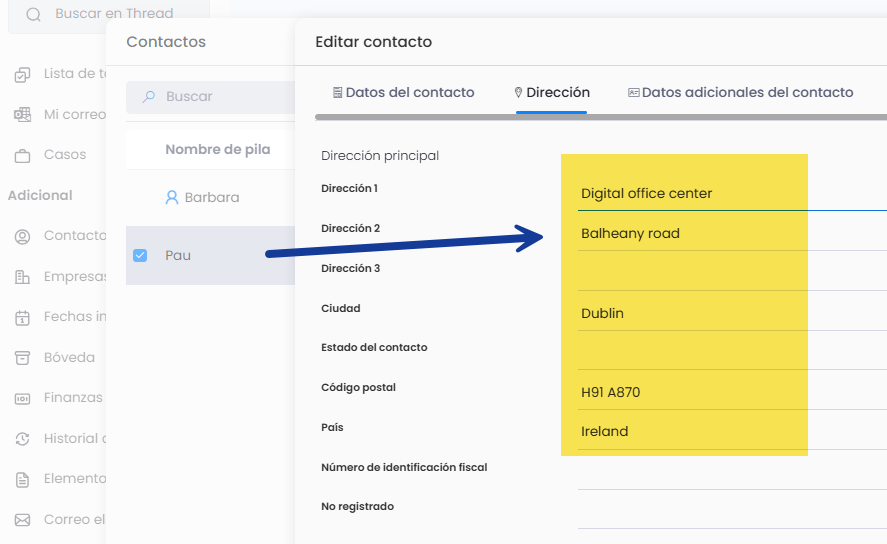Click the Buscar contacts search field
887x544 pixels.
click(x=210, y=97)
